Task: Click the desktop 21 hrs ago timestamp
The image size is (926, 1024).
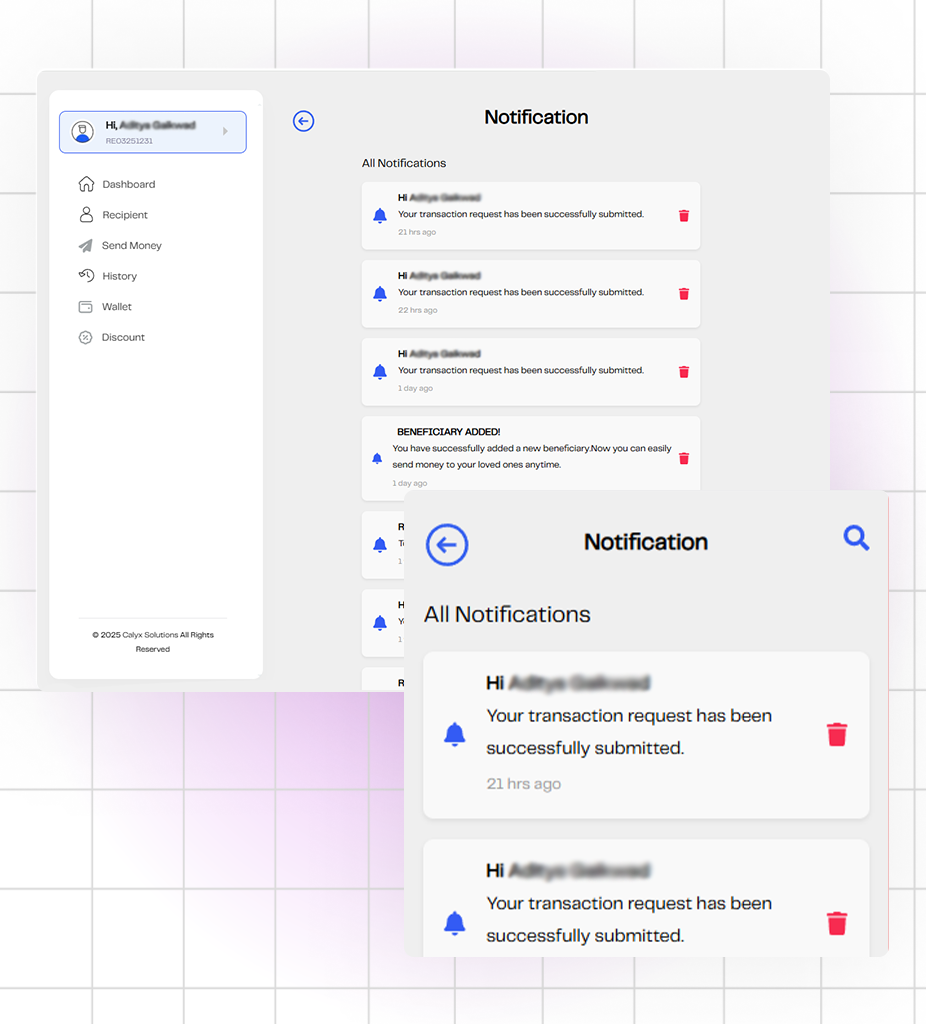Action: click(x=417, y=232)
